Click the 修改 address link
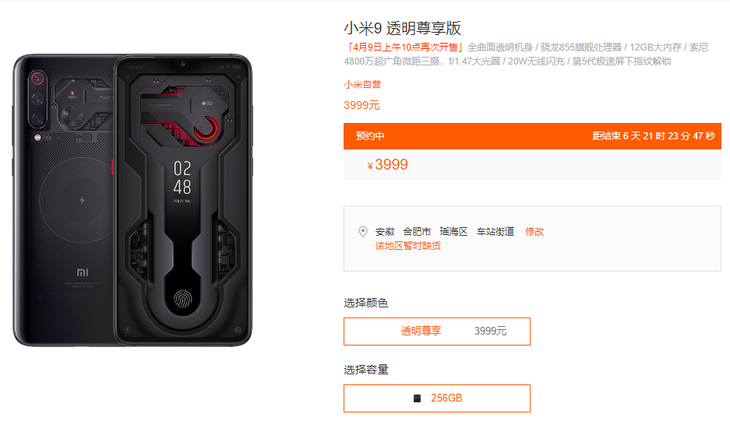Image resolution: width=730 pixels, height=428 pixels. pos(534,231)
